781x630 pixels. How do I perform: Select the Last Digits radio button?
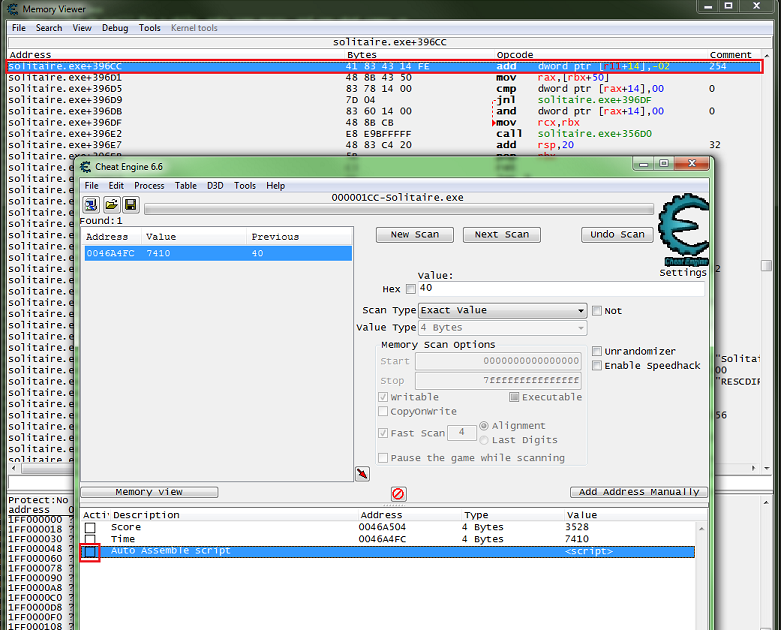(x=484, y=440)
